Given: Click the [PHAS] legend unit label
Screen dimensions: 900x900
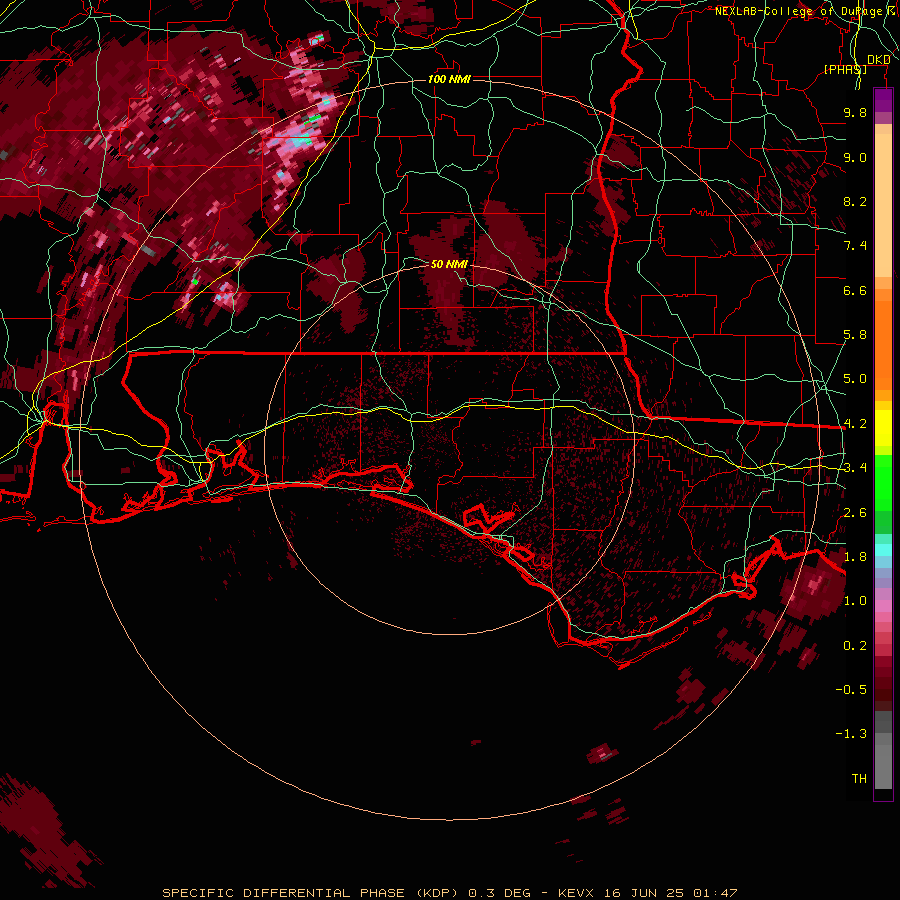Looking at the screenshot, I should pyautogui.click(x=845, y=69).
